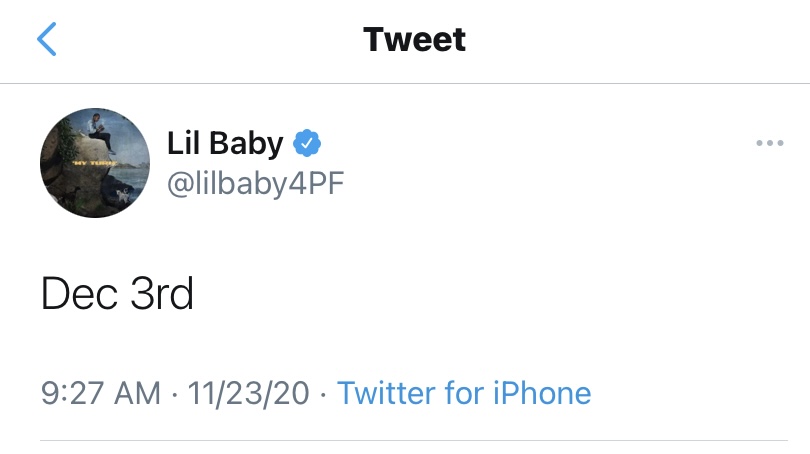Open the three-dot more options menu
Screen dimensions: 810x454
point(770,143)
